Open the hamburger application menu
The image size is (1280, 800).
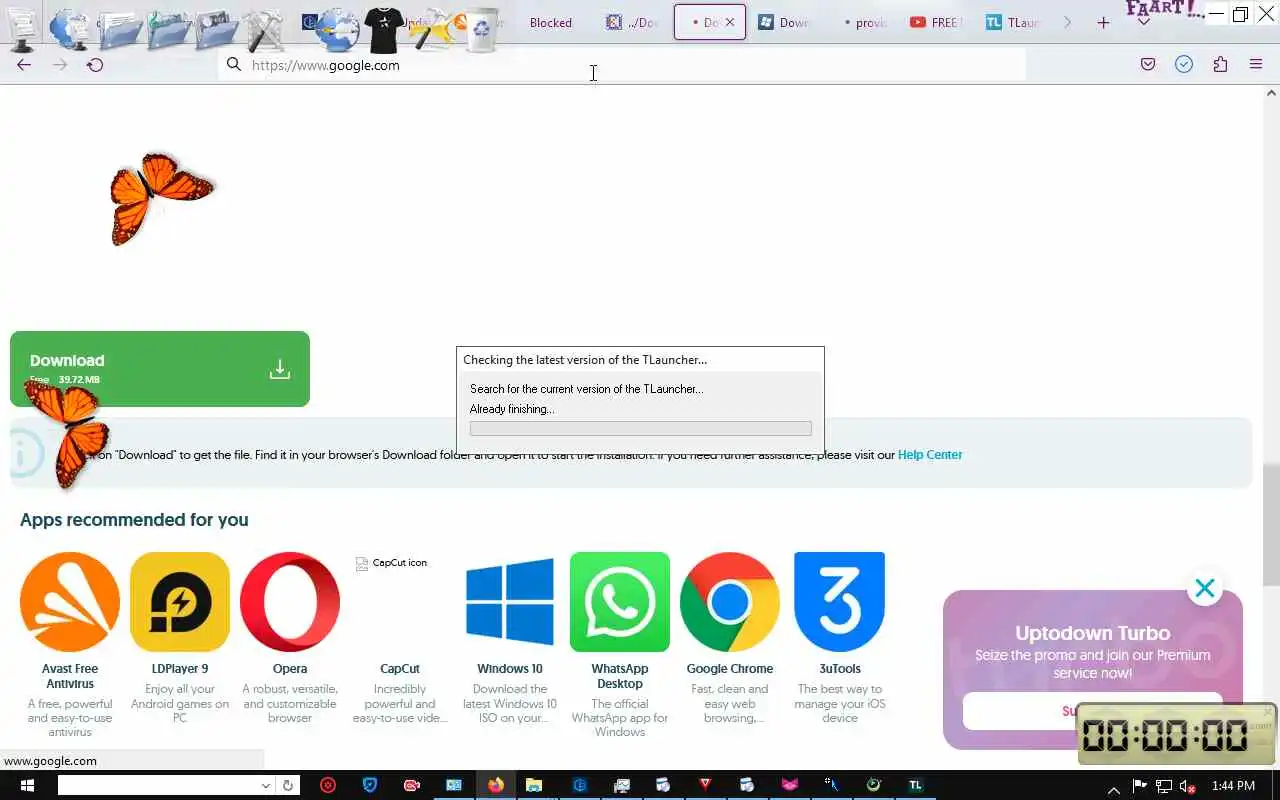1256,65
